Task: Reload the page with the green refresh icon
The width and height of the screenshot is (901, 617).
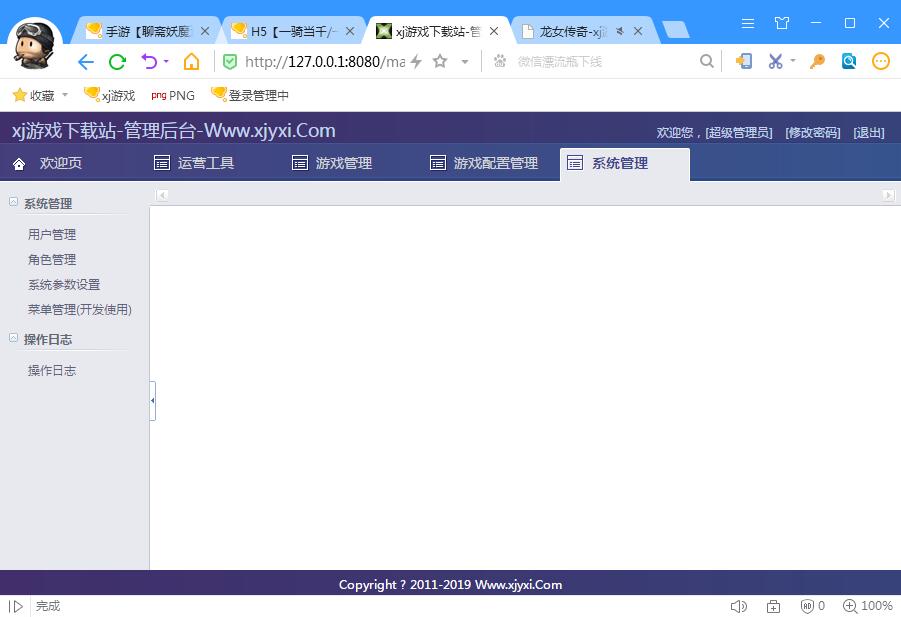Action: (x=117, y=62)
